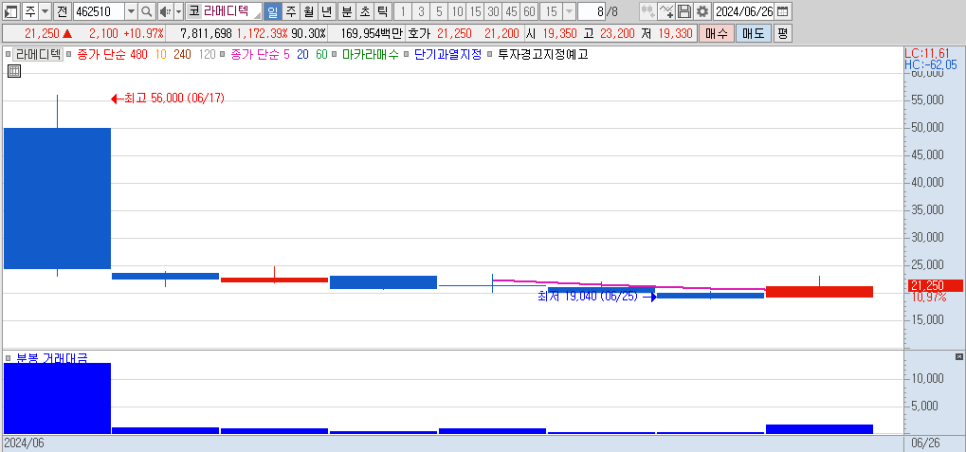Click the 평 button
The image size is (966, 452).
pyautogui.click(x=782, y=33)
